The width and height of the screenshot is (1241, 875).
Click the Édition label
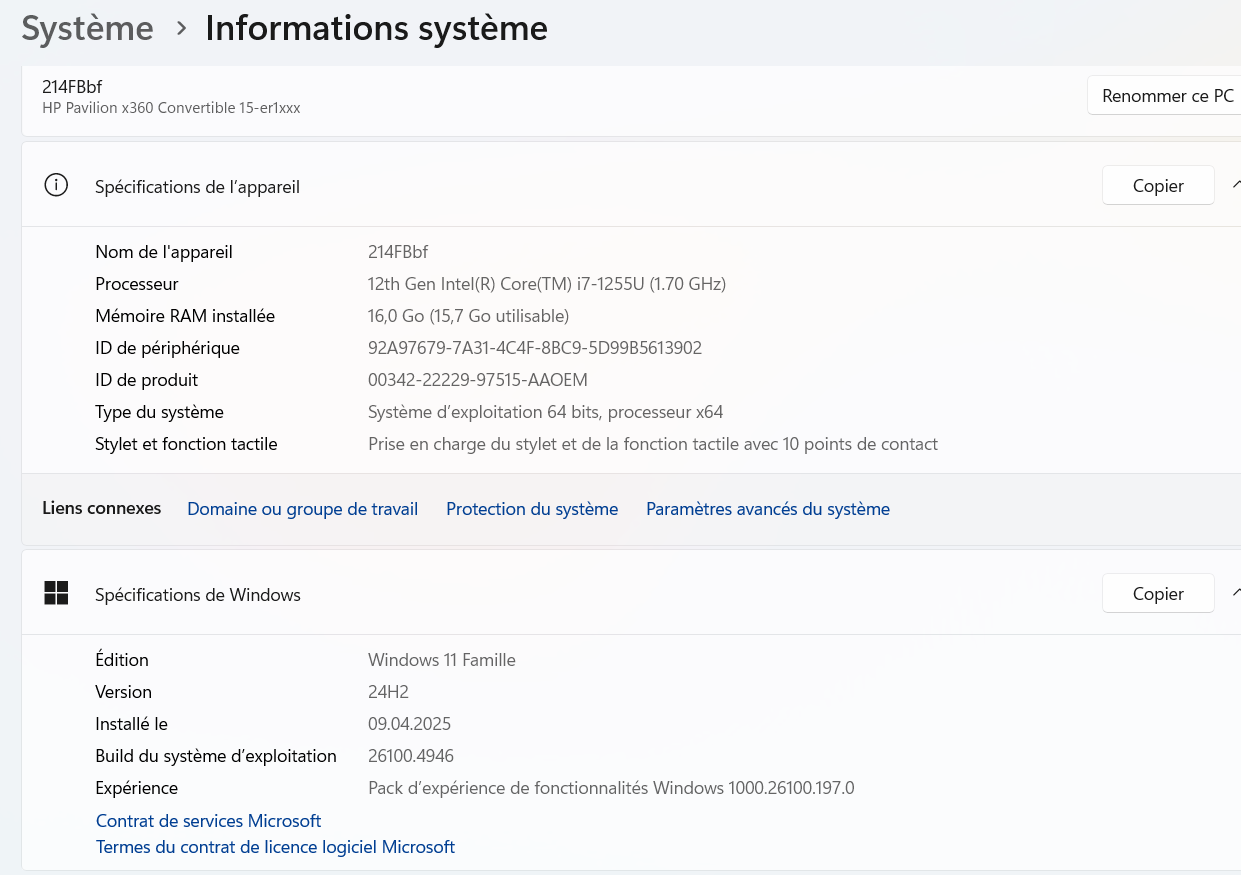(x=122, y=660)
